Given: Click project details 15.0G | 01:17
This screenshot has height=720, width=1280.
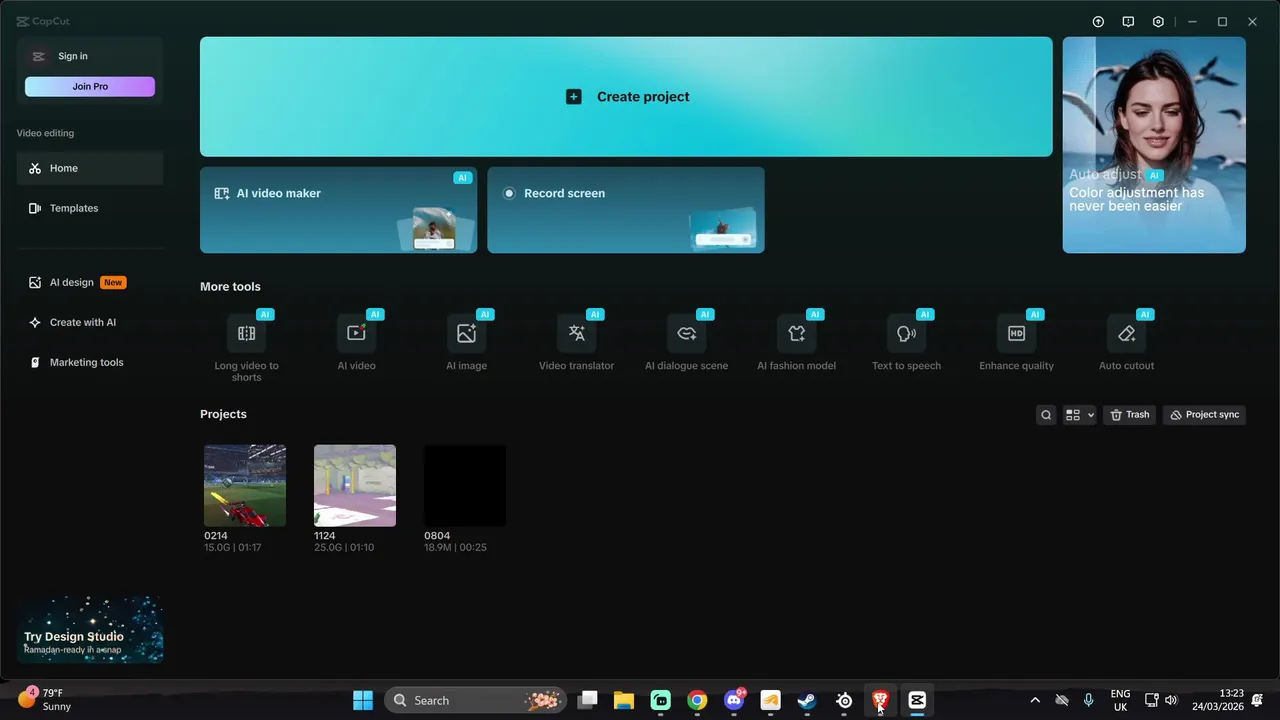Looking at the screenshot, I should [233, 548].
